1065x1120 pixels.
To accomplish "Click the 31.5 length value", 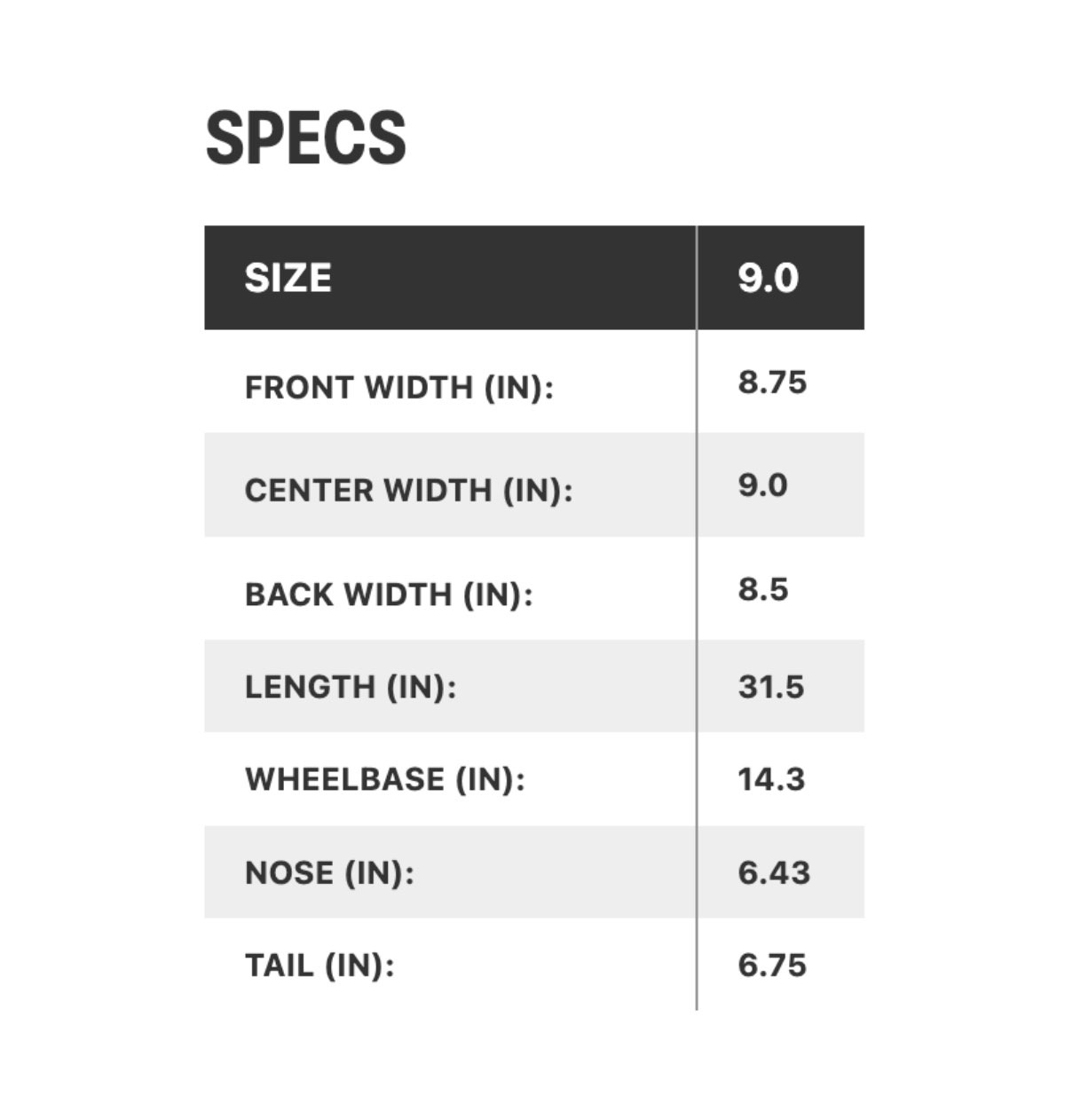I will 770,687.
